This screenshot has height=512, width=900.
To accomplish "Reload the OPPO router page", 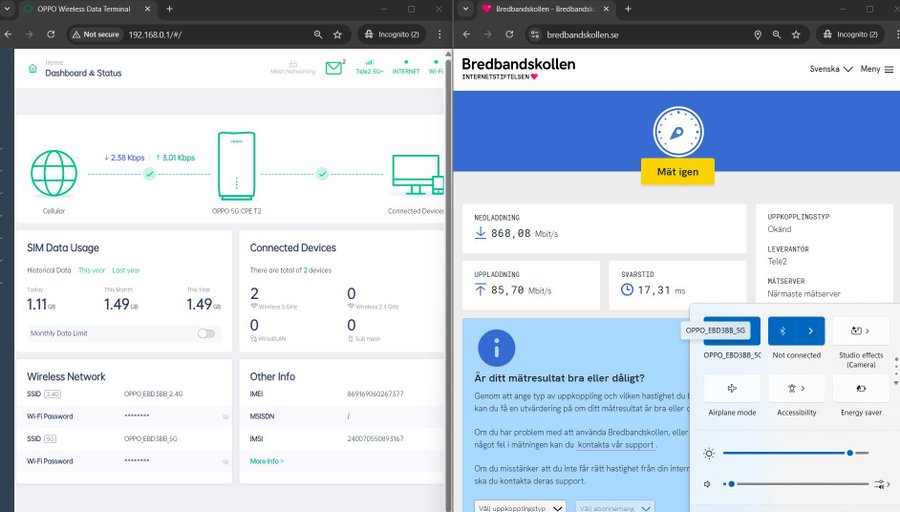I will point(52,34).
